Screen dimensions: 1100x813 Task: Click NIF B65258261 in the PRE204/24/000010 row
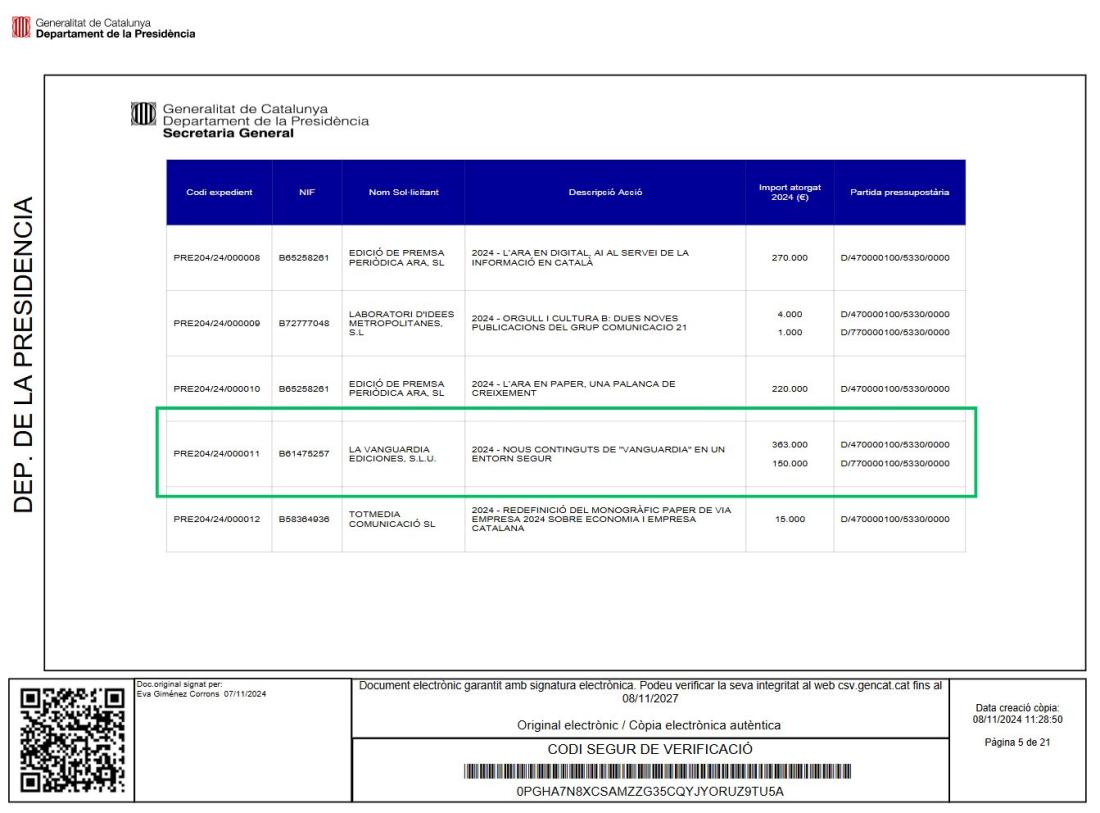tap(304, 389)
